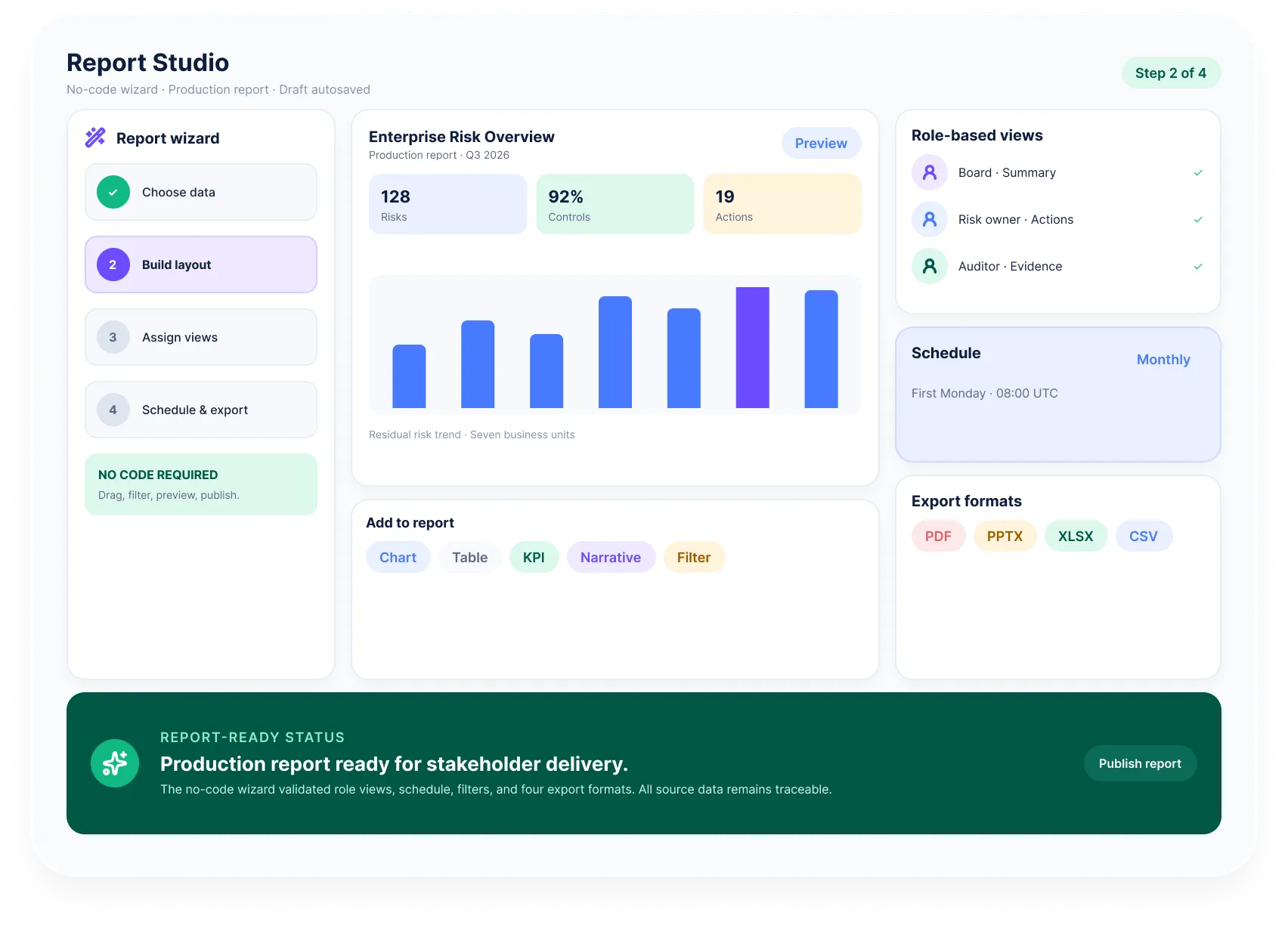Add a KPI to the report
The image size is (1288, 925).
[534, 557]
